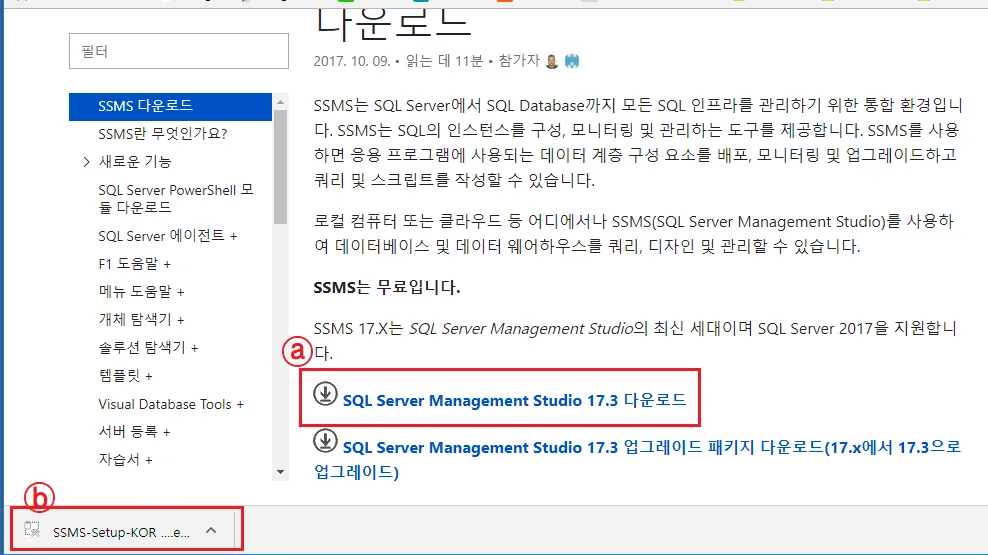Viewport: 988px width, 555px height.
Task: Click first contributor avatar
Action: 552,61
